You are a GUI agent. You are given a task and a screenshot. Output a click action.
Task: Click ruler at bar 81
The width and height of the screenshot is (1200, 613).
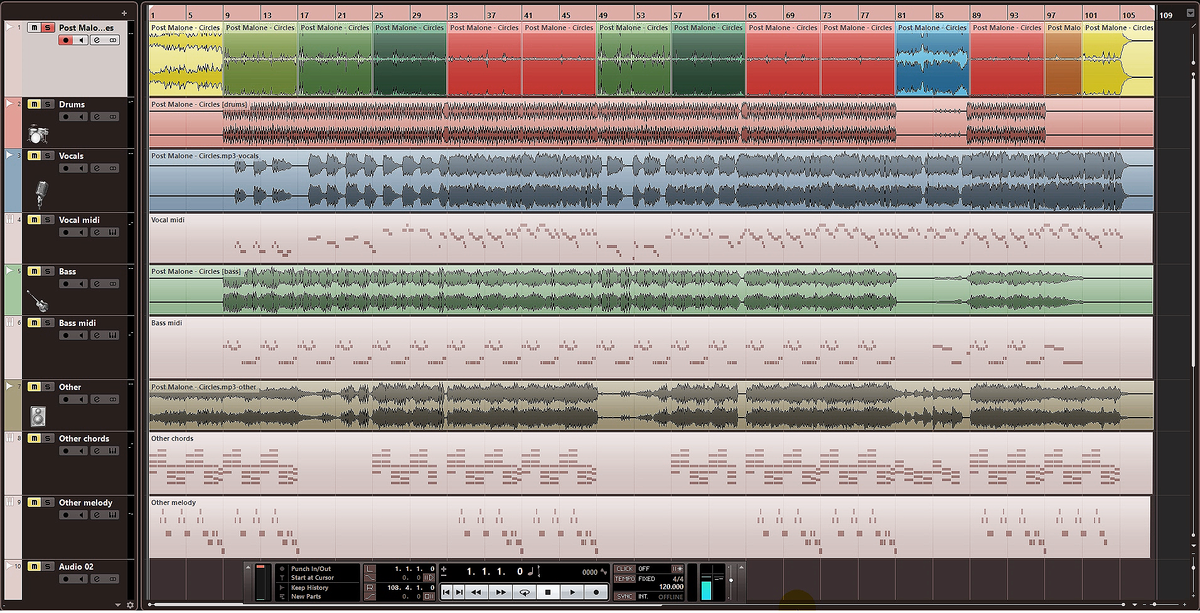pos(902,15)
